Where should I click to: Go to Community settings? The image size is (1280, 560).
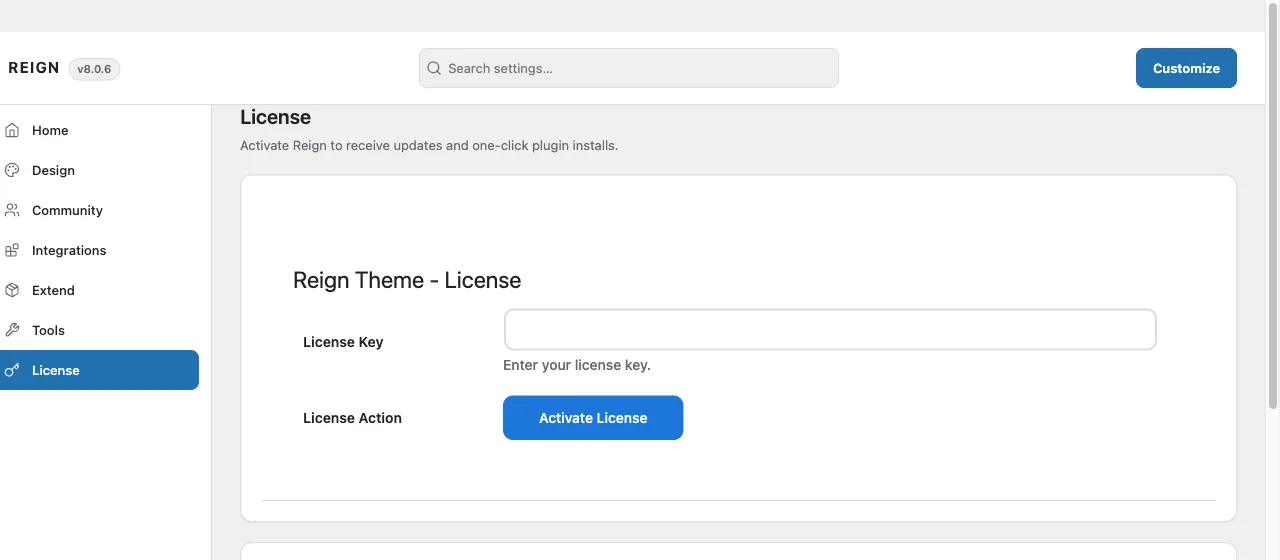(99, 210)
